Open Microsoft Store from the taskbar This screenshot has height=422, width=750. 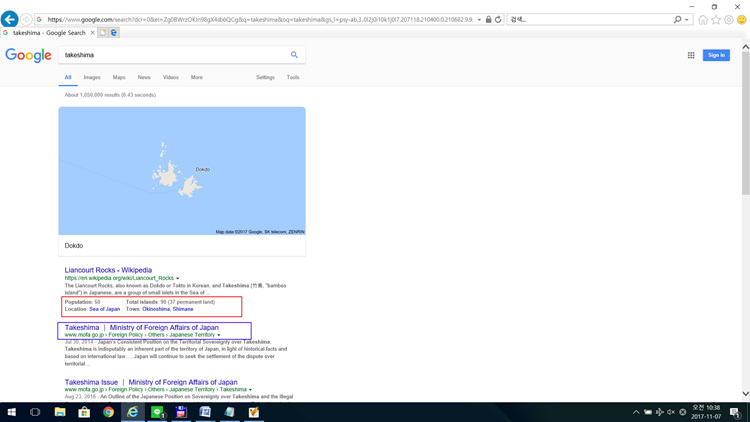84,412
